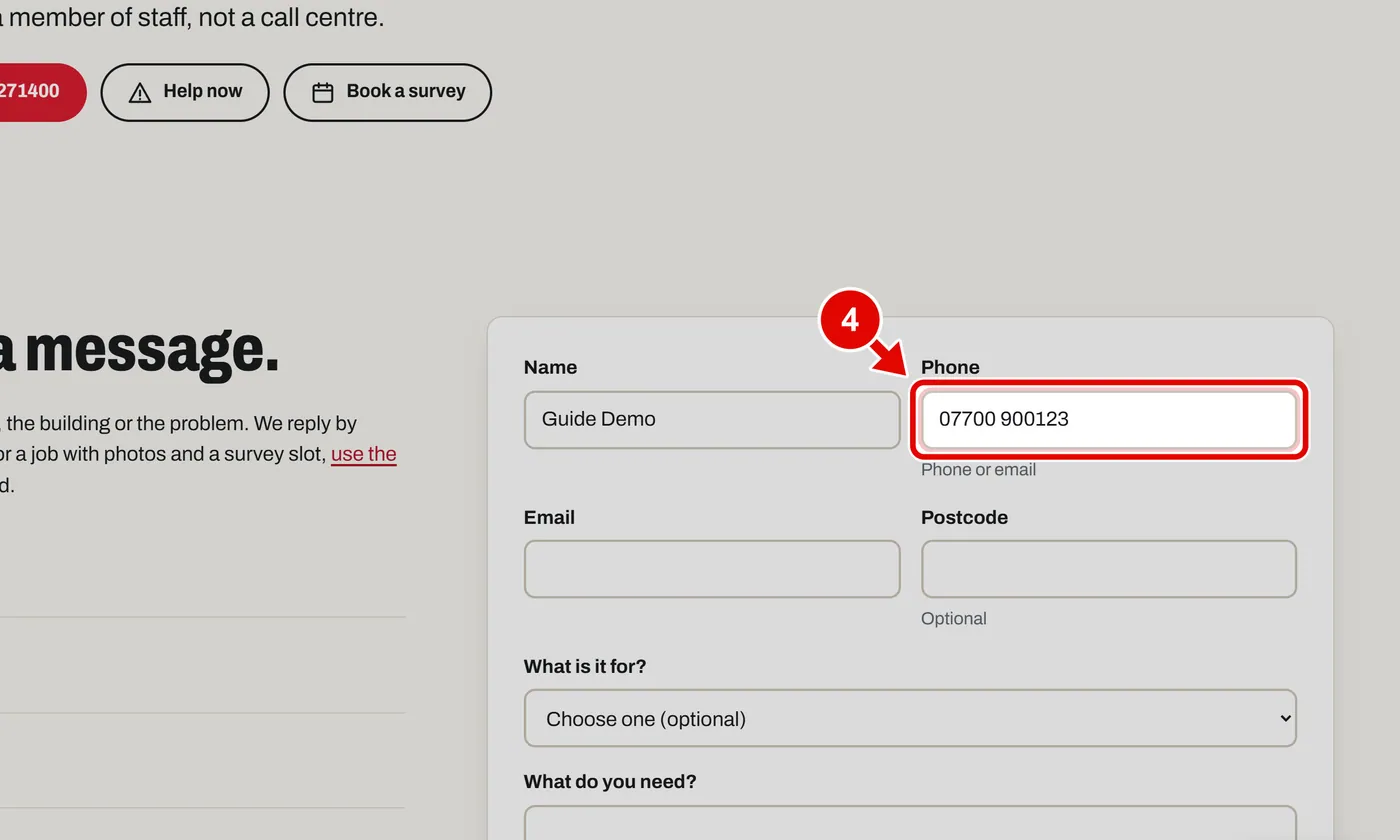Screen dimensions: 1400x840
Task: Click the Help now button
Action: pyautogui.click(x=185, y=92)
